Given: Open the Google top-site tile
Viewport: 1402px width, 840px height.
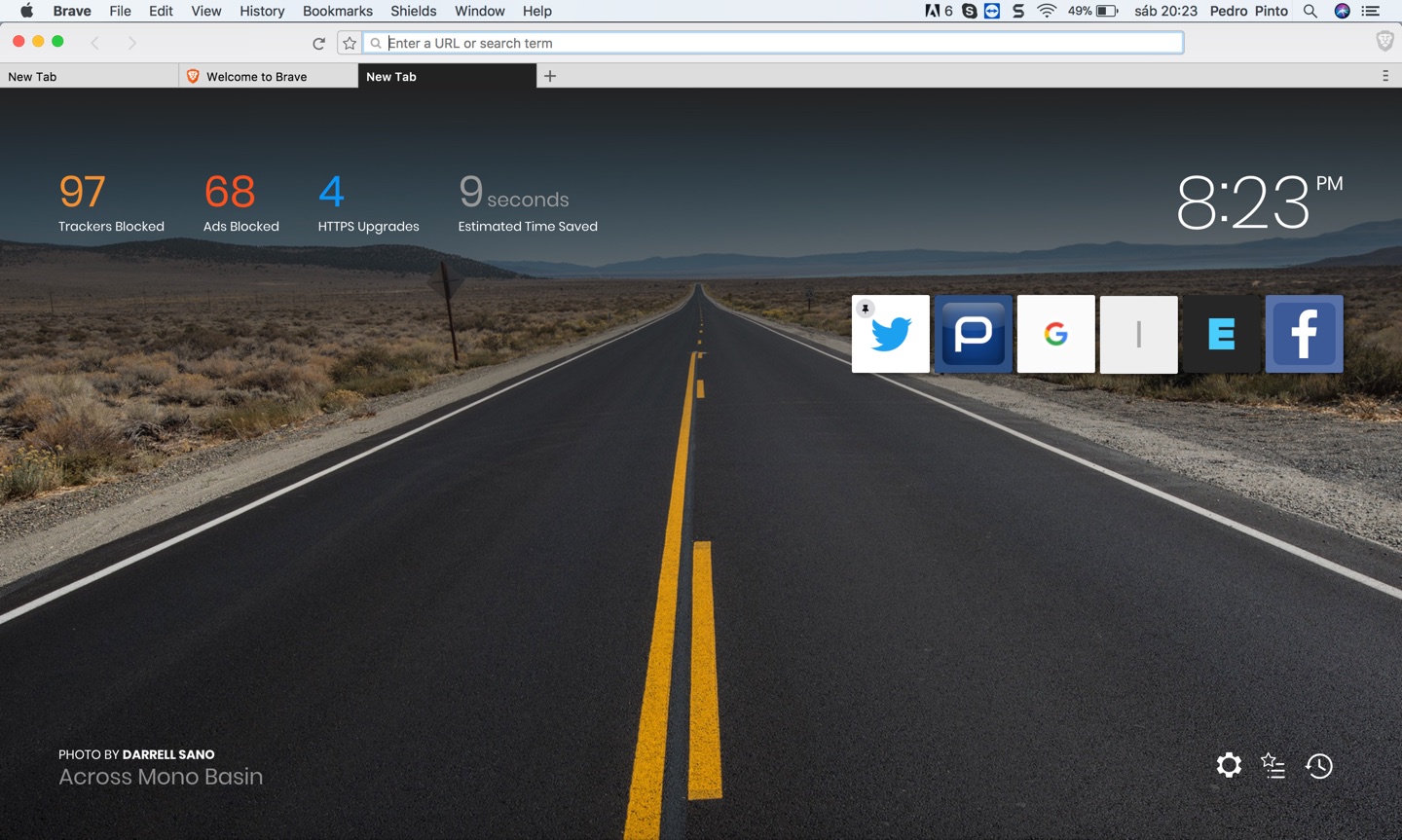Looking at the screenshot, I should pyautogui.click(x=1055, y=334).
